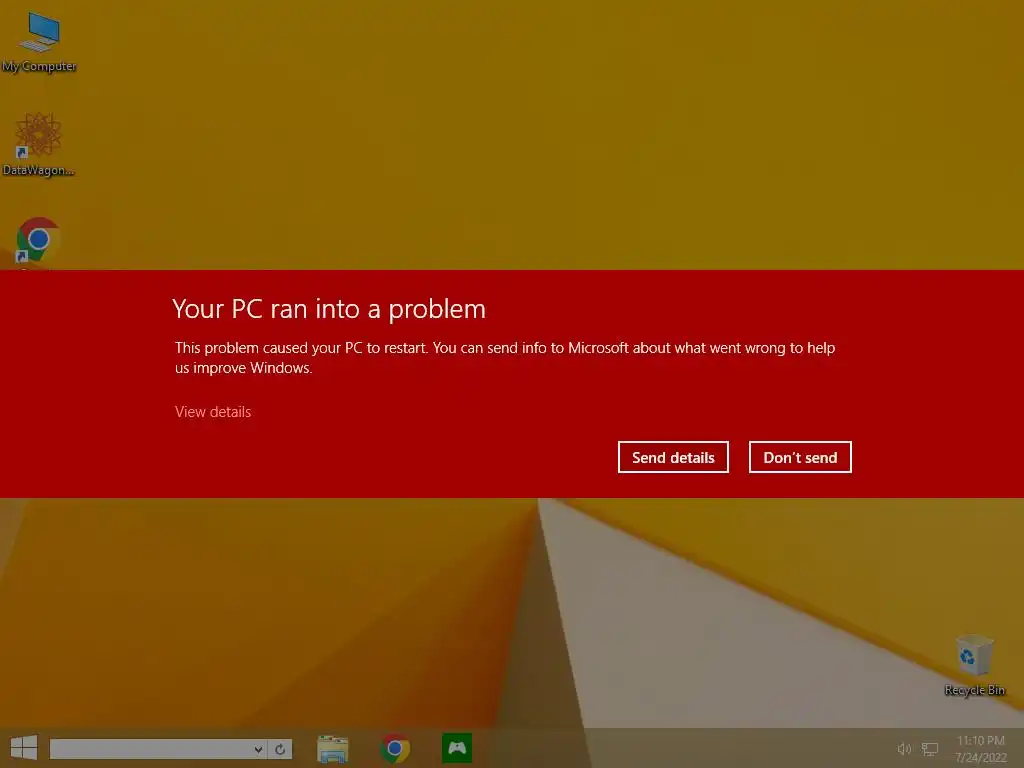Open the My Computer desktop icon
Viewport: 1024px width, 768px height.
coord(39,42)
